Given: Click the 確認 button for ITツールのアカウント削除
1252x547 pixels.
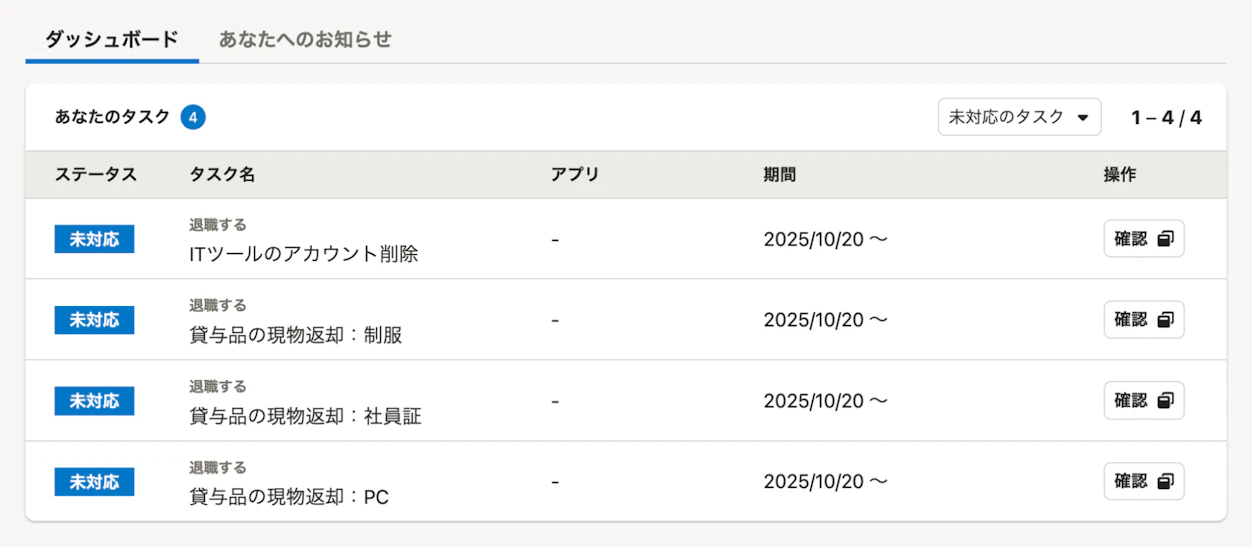Looking at the screenshot, I should coord(1143,239).
